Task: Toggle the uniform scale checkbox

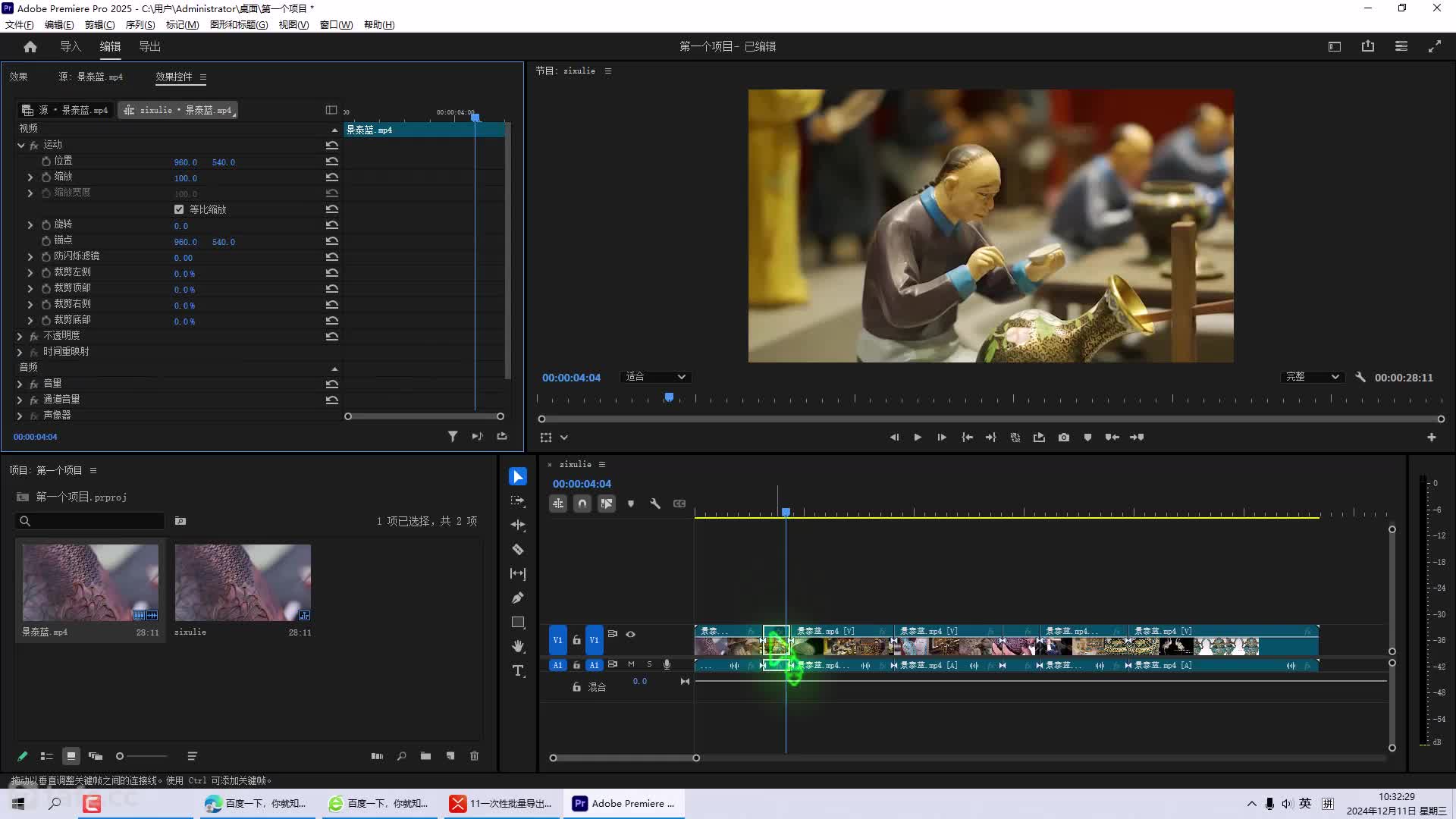Action: point(179,209)
